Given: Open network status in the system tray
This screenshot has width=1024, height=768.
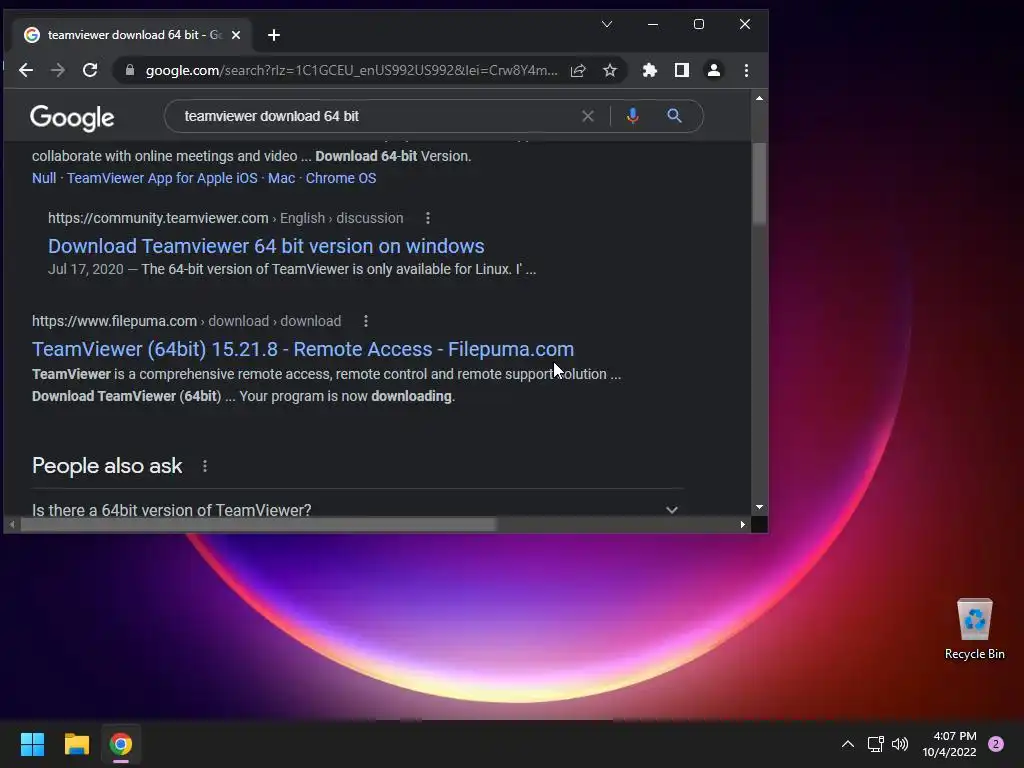Looking at the screenshot, I should [875, 744].
